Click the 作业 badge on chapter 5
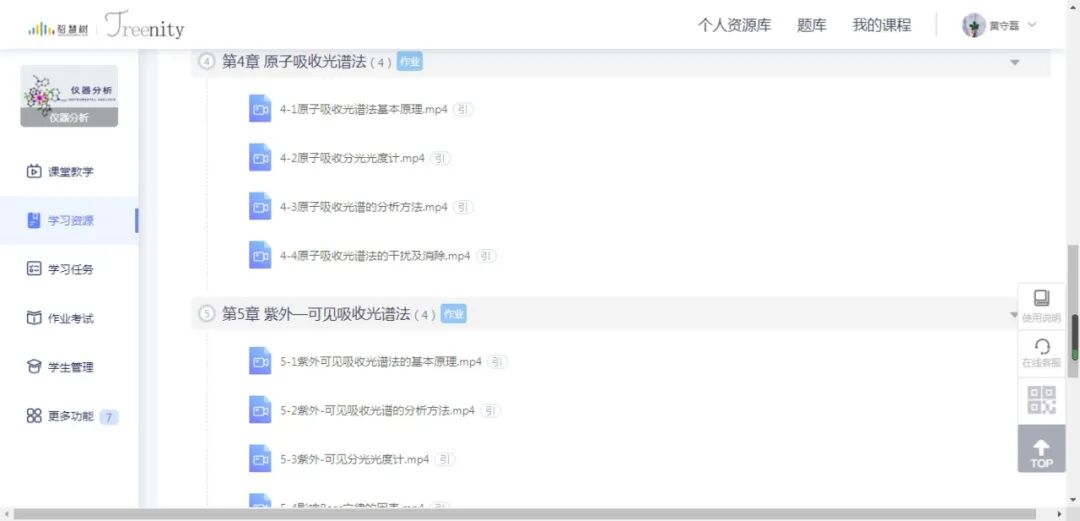Image resolution: width=1080 pixels, height=521 pixels. (x=453, y=314)
